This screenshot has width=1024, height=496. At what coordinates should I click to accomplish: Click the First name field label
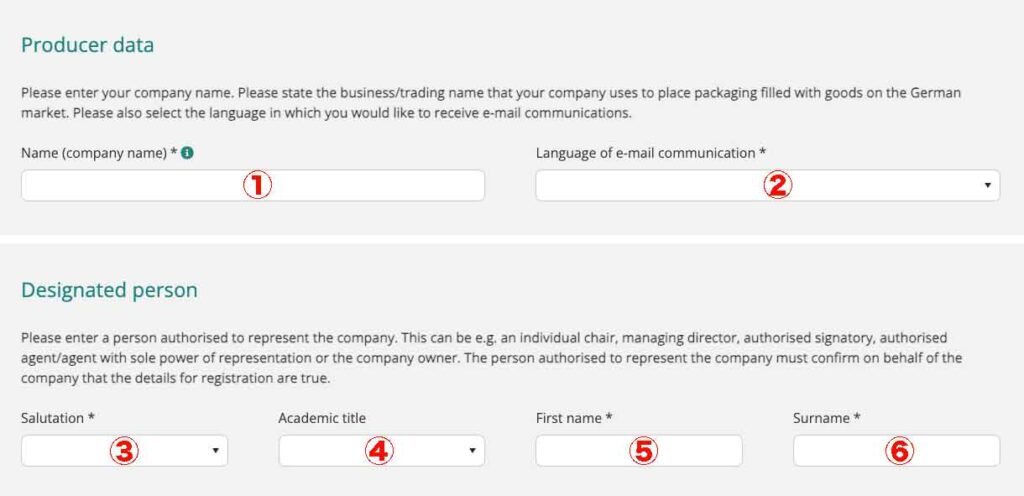(x=573, y=418)
